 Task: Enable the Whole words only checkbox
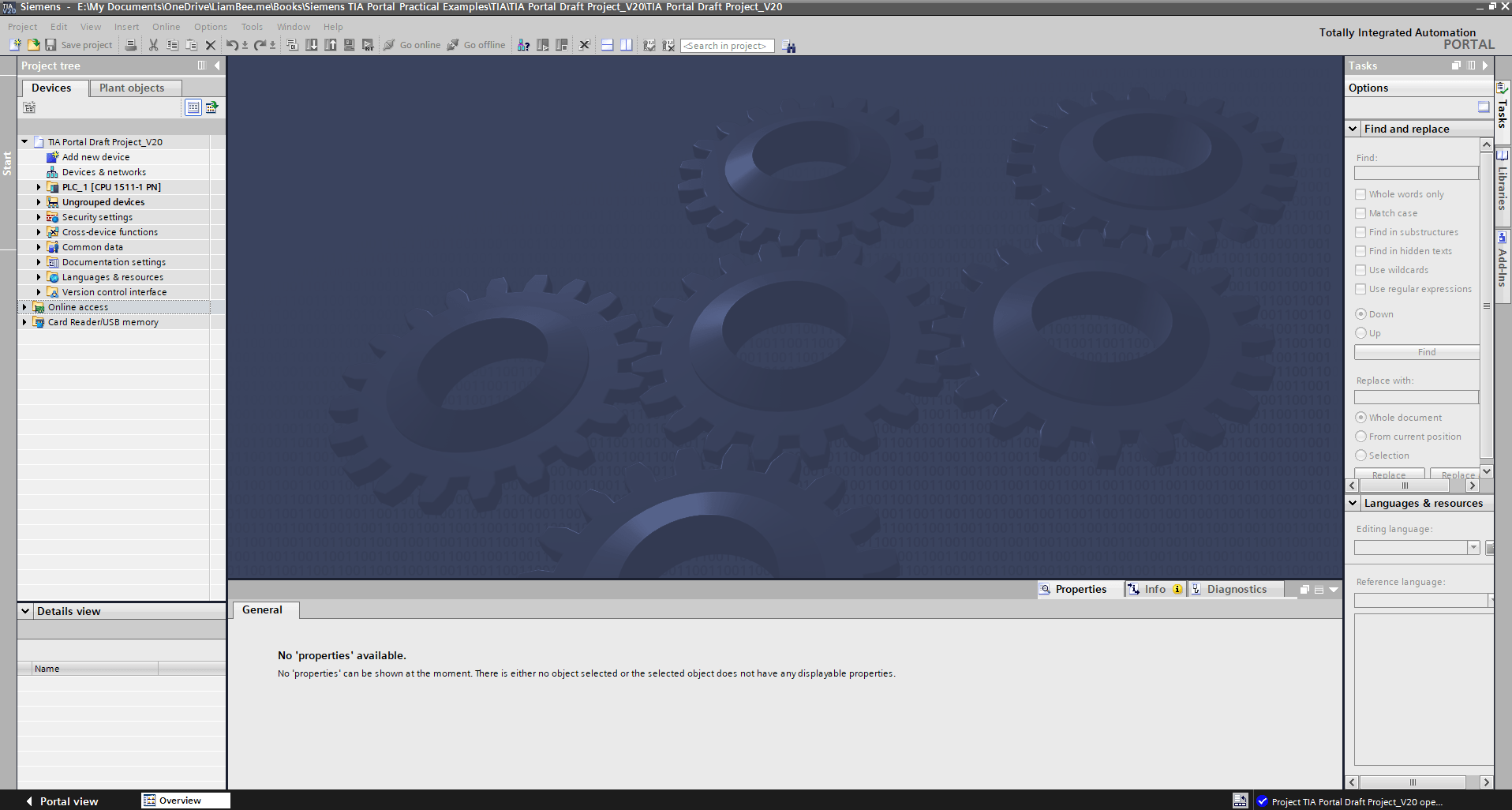tap(1360, 194)
